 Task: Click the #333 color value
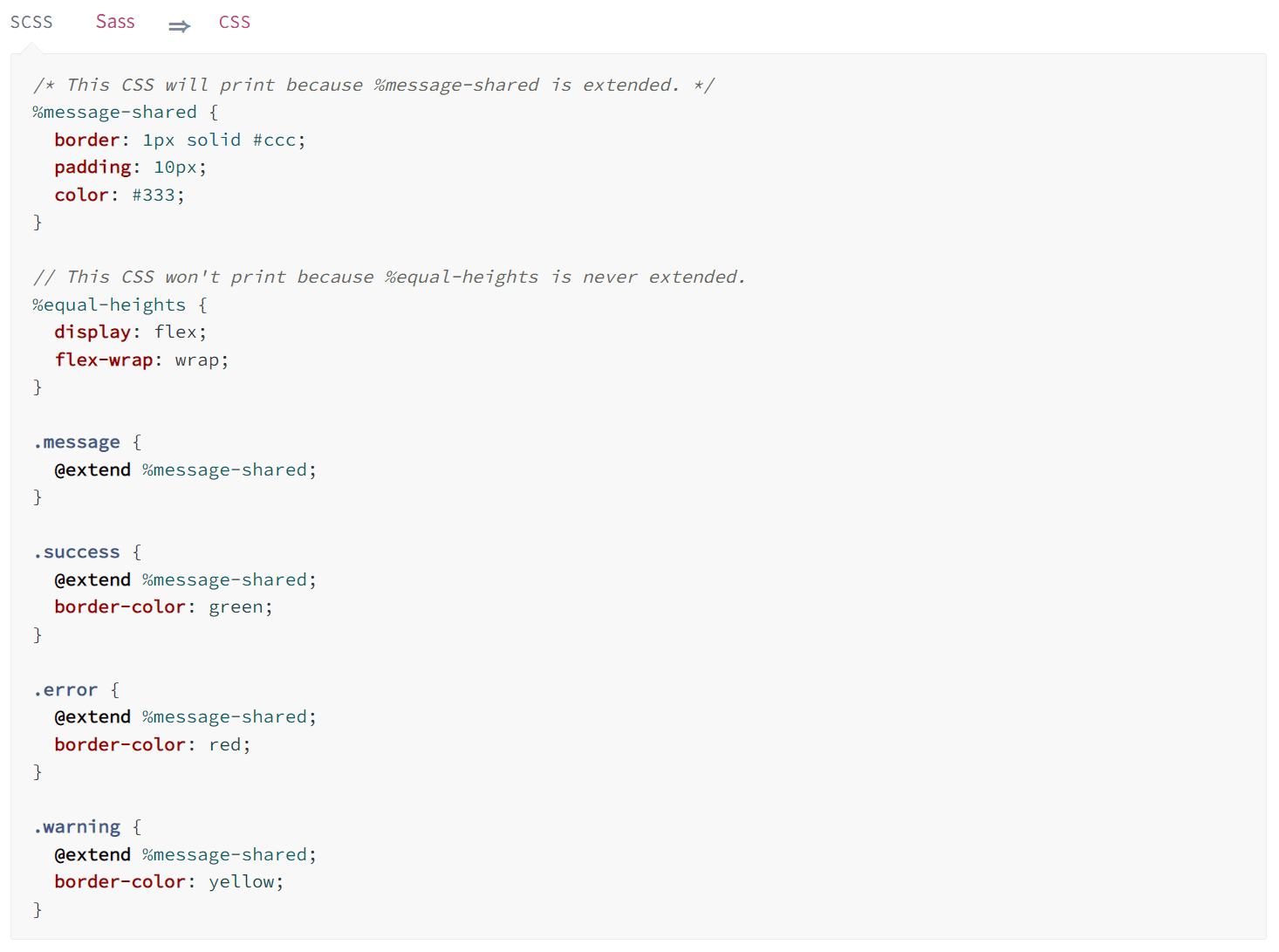pos(154,195)
